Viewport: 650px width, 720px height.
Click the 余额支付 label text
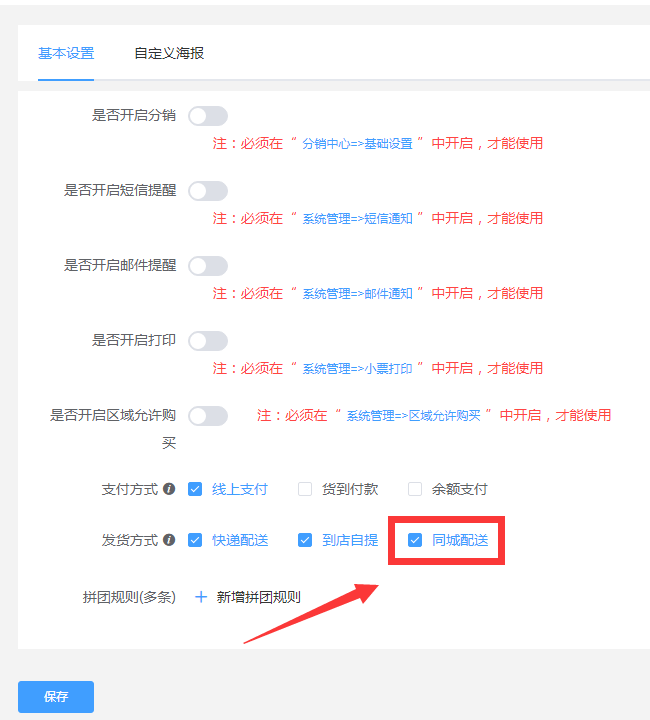pyautogui.click(x=459, y=489)
